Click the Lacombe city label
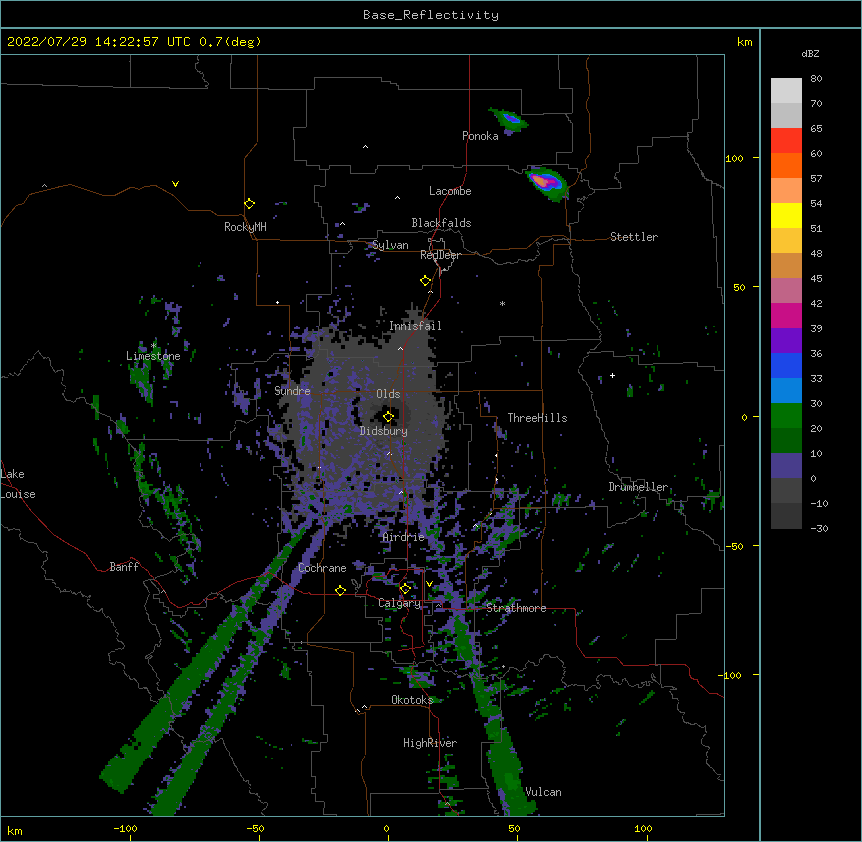The image size is (862, 842). pyautogui.click(x=450, y=191)
